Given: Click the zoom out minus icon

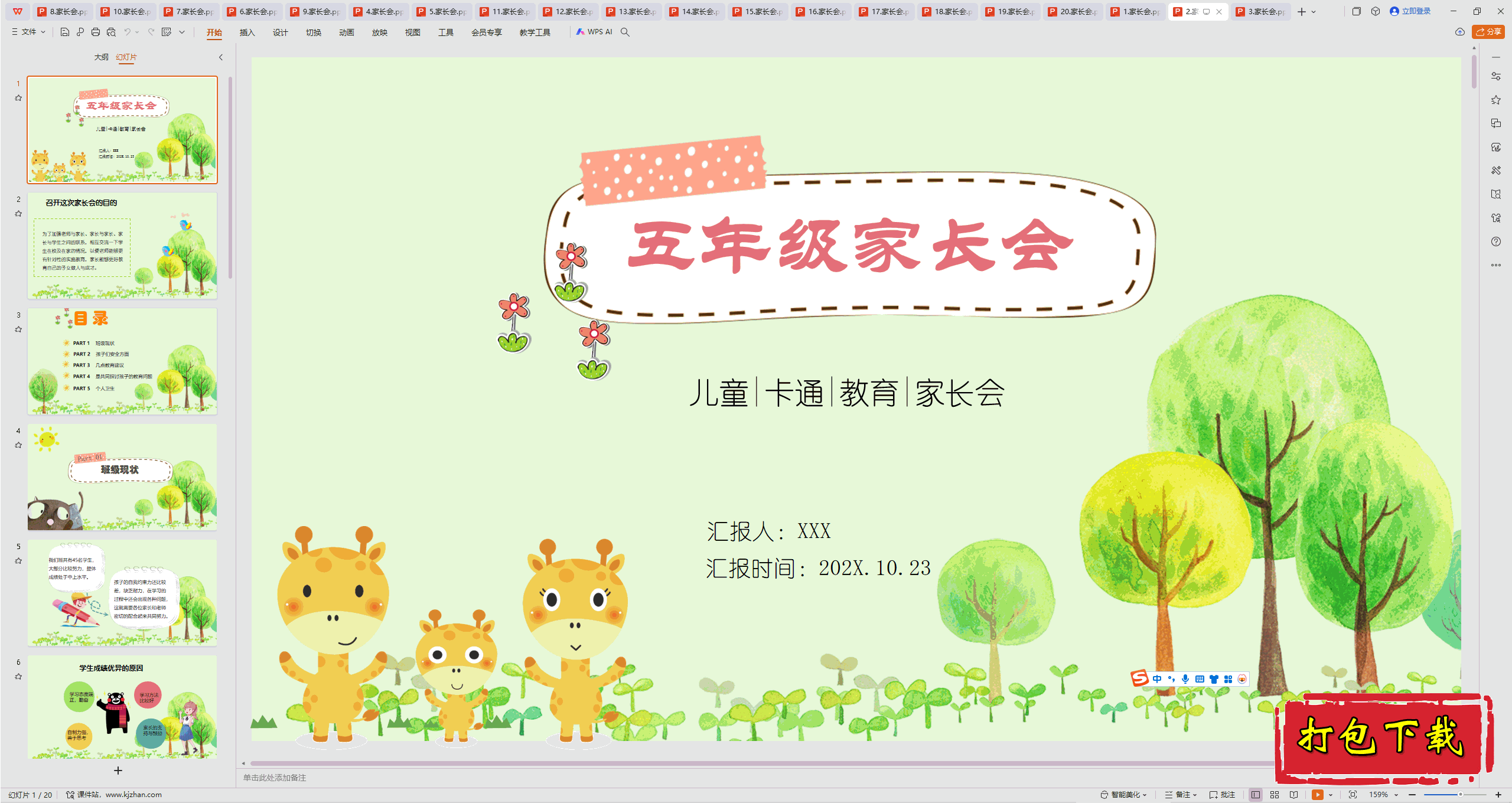Looking at the screenshot, I should 1412,795.
